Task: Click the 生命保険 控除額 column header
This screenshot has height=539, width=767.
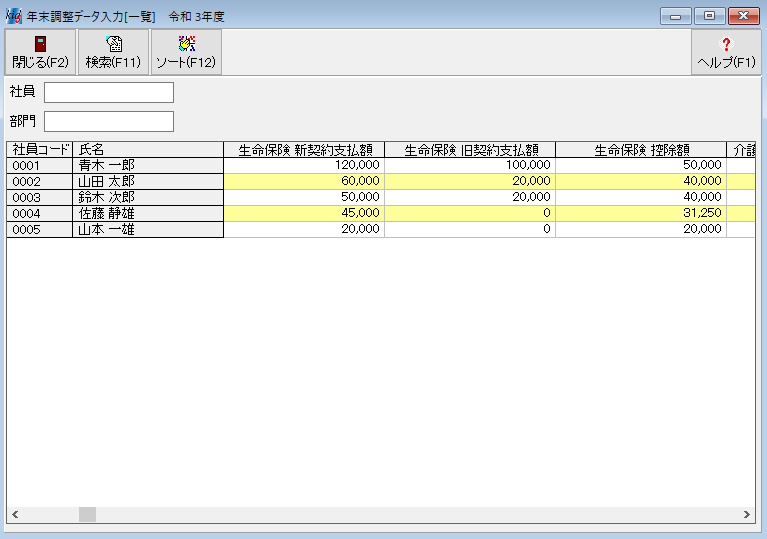Action: point(641,150)
